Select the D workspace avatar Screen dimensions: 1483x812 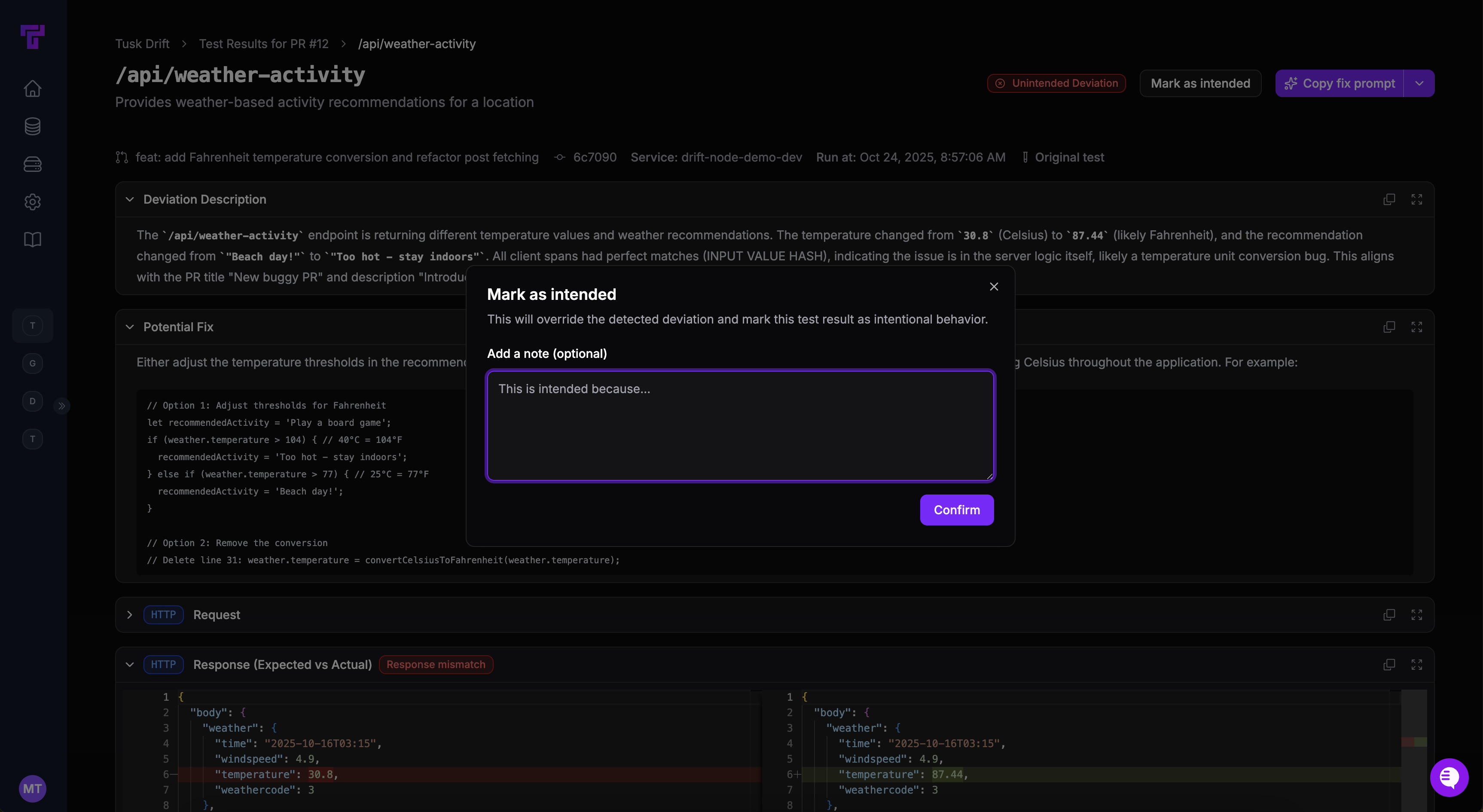(x=32, y=401)
